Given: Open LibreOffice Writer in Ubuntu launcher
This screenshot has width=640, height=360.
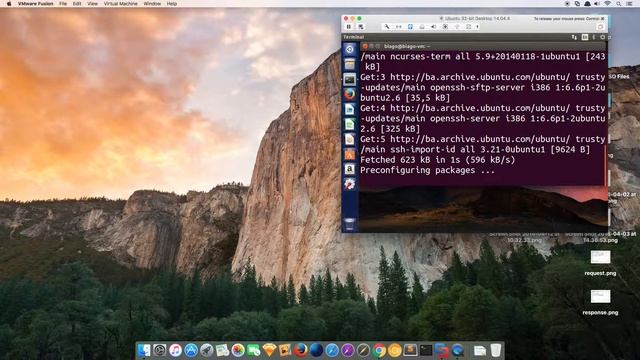Looking at the screenshot, I should coord(350,109).
